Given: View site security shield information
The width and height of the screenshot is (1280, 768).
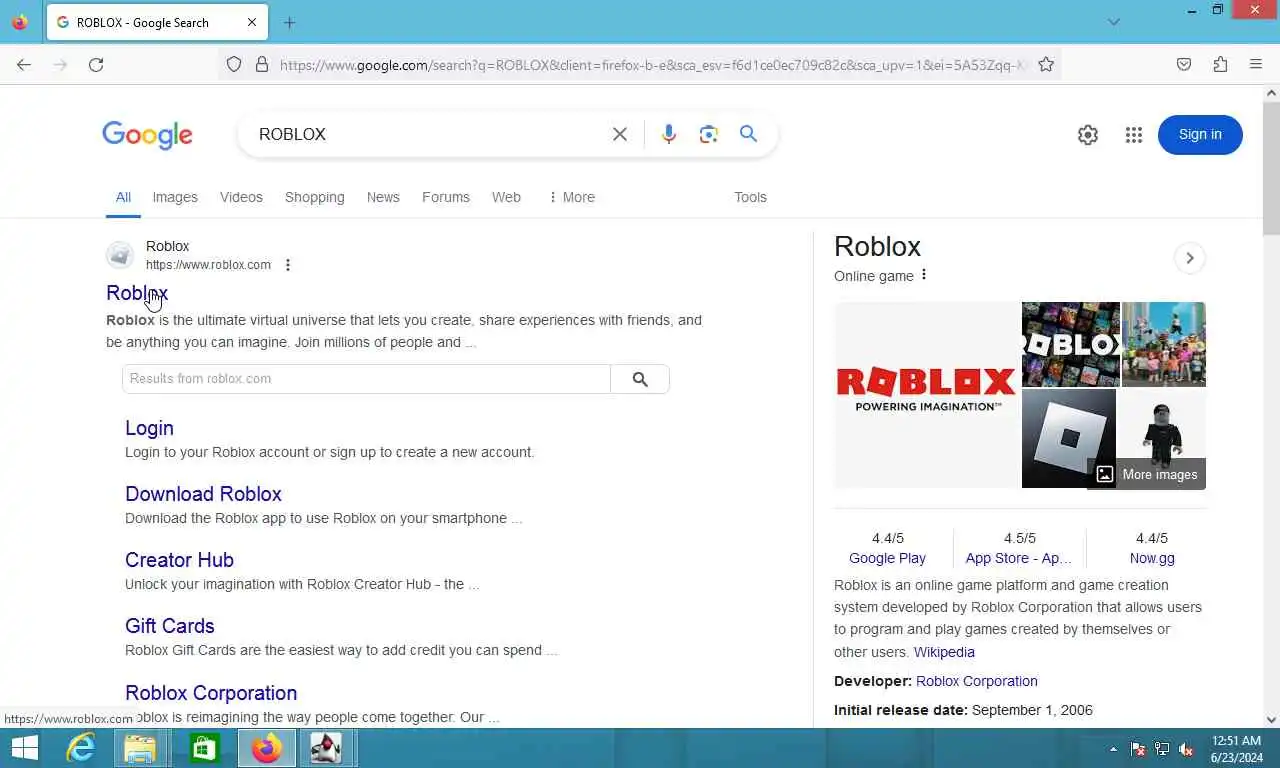Looking at the screenshot, I should 234,64.
